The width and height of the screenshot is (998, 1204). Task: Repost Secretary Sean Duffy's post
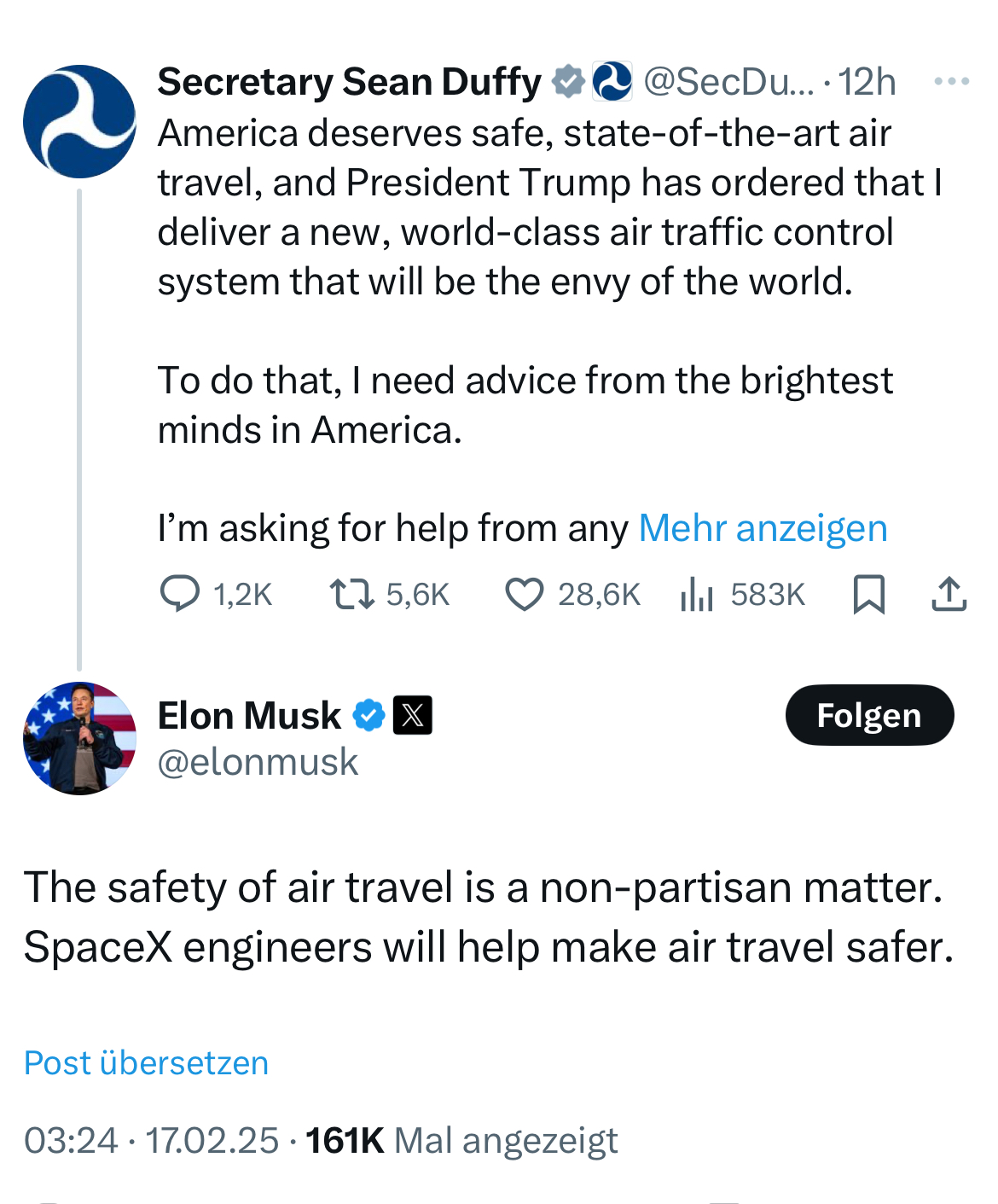[x=352, y=594]
